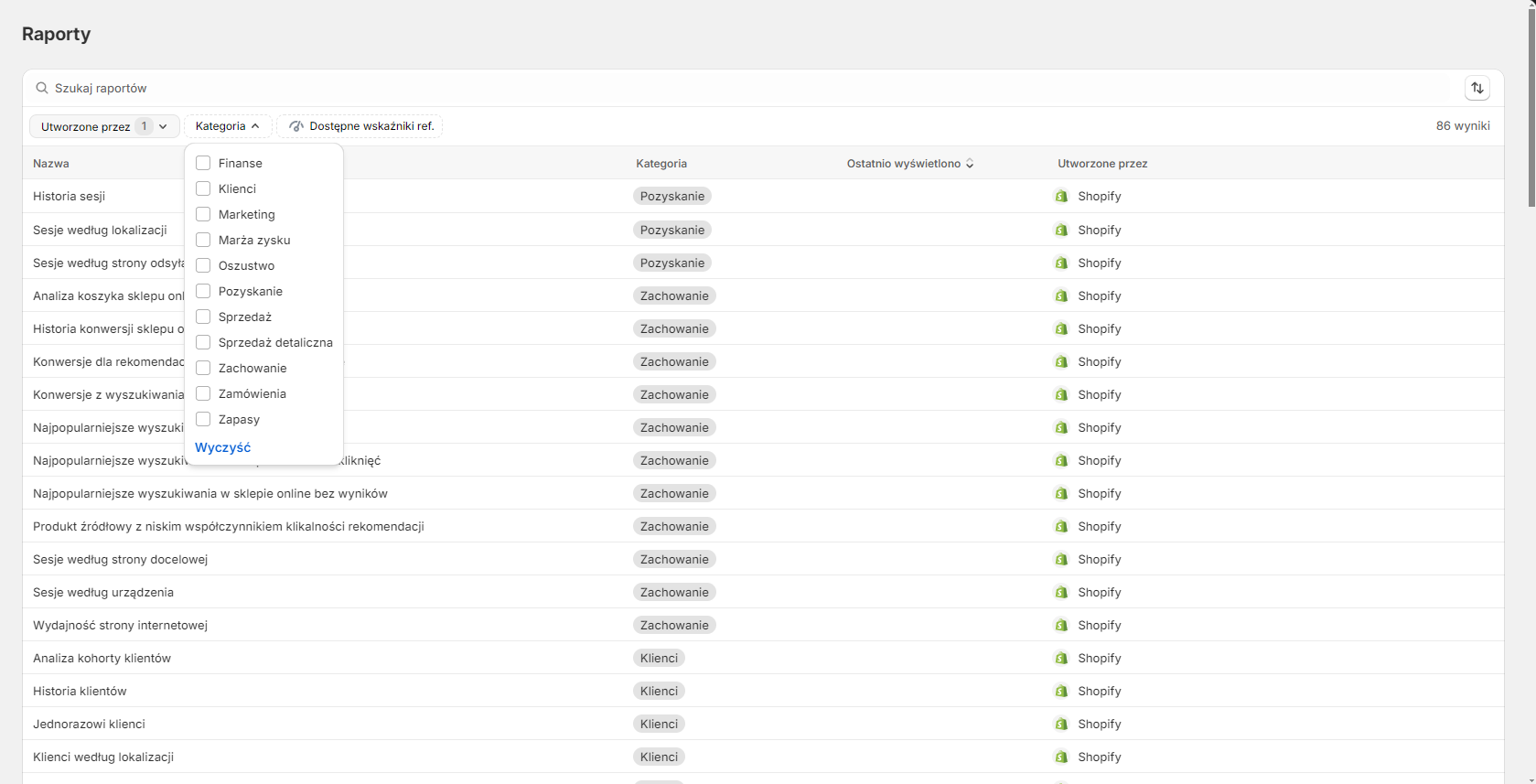This screenshot has width=1536, height=784.
Task: Open the Analiza kohorty klientów report
Action: click(102, 658)
